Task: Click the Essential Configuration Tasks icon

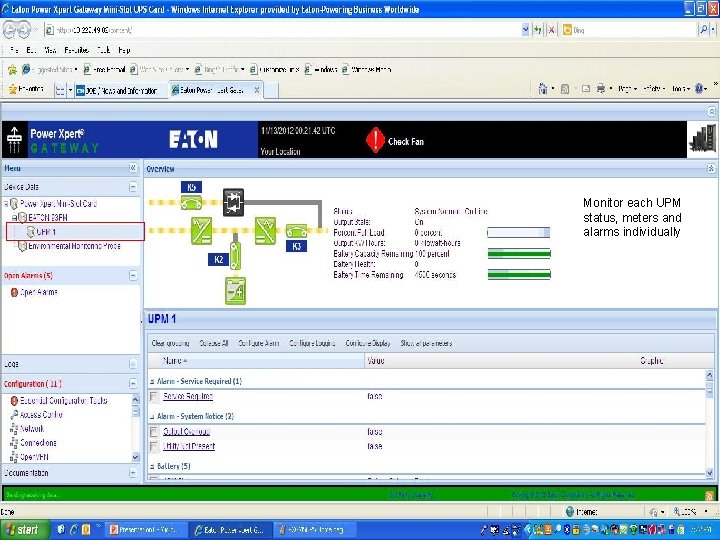Action: 14,401
